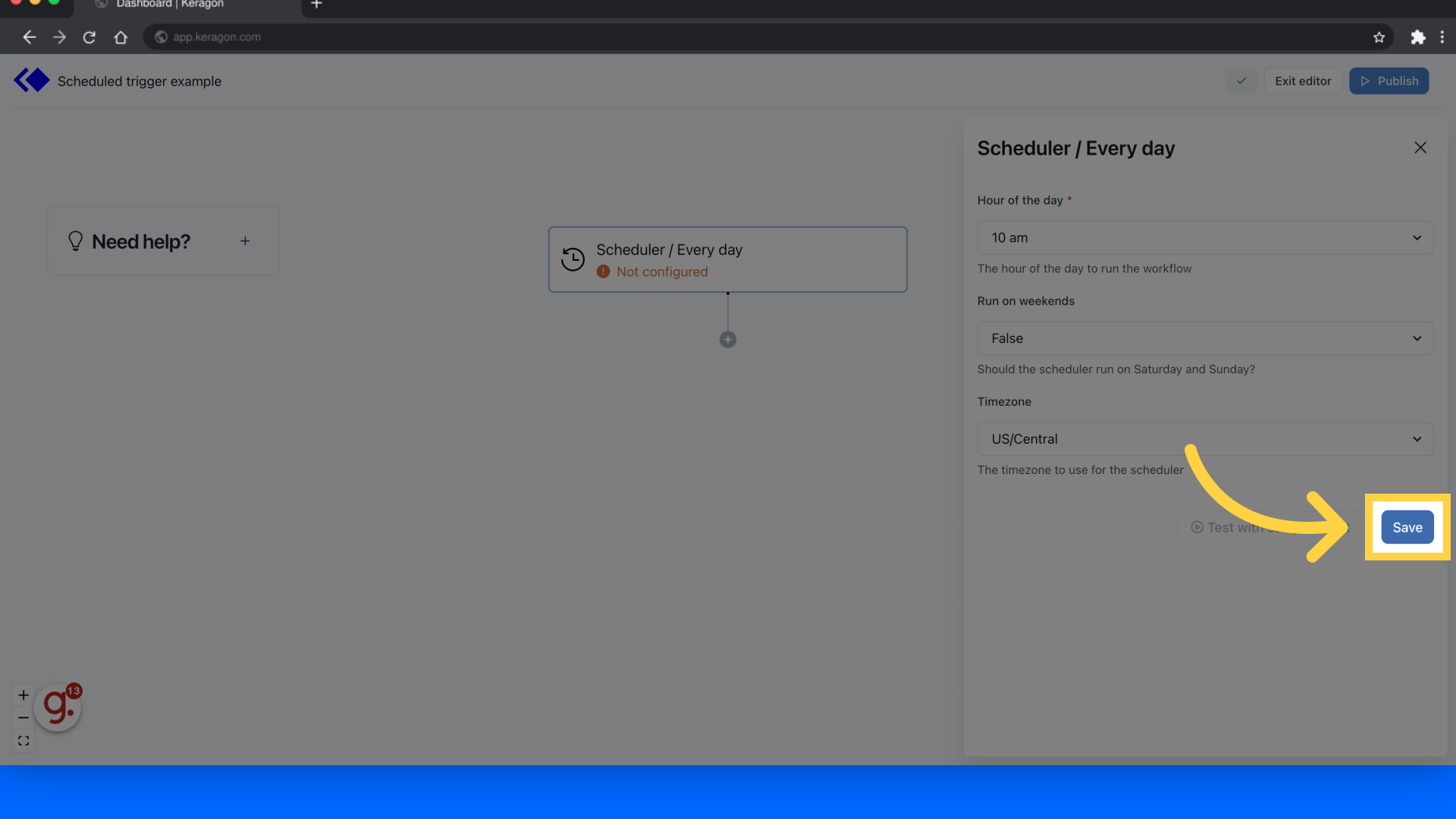Open the Hour of the day dropdown
This screenshot has height=819, width=1456.
1205,237
